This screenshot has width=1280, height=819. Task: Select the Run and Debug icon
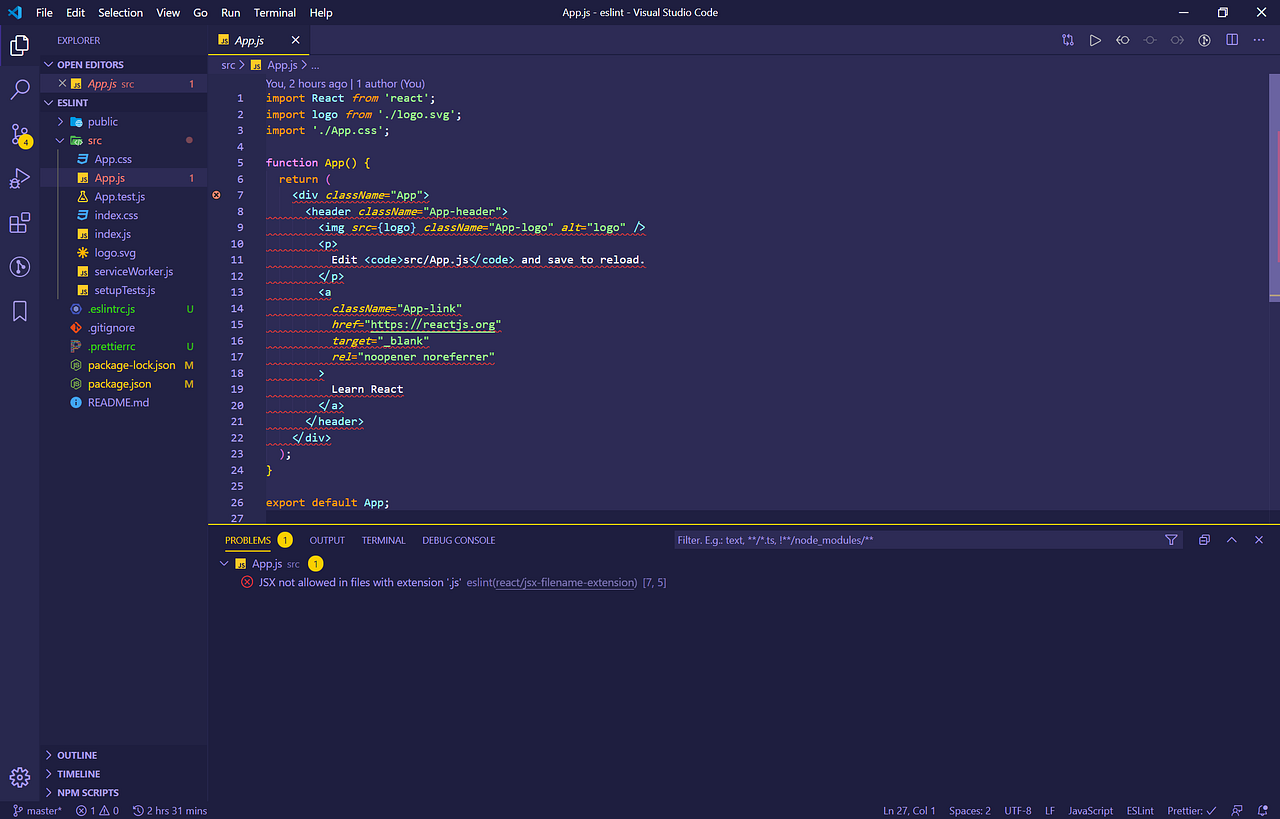[19, 178]
